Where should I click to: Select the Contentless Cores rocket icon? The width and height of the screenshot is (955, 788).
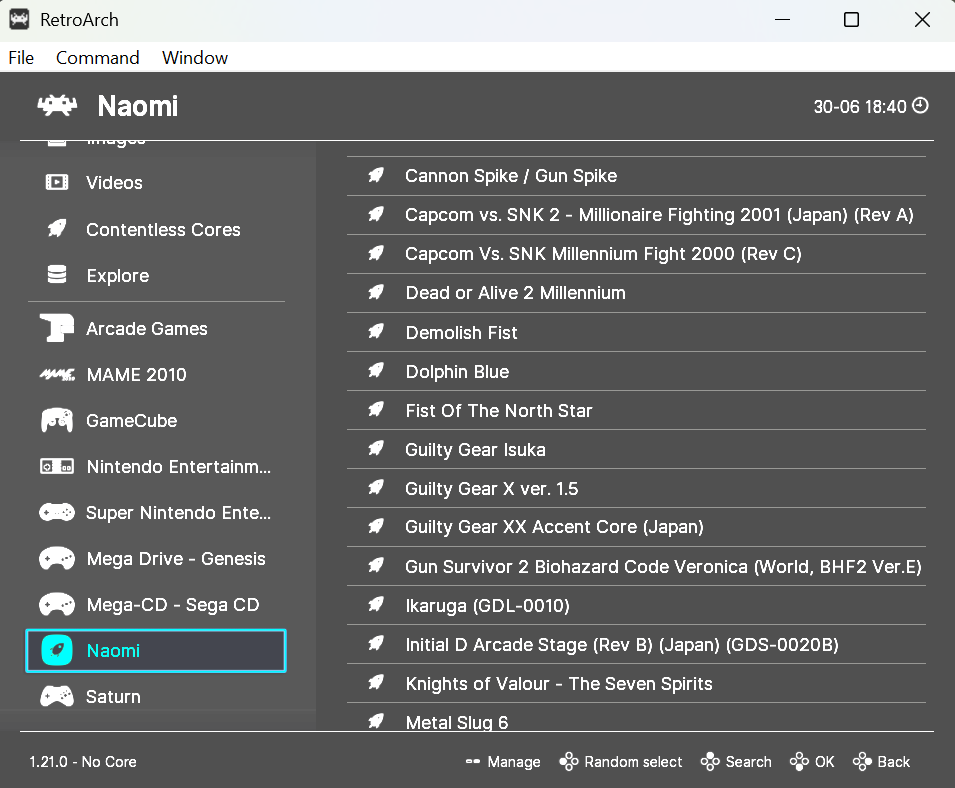57,229
